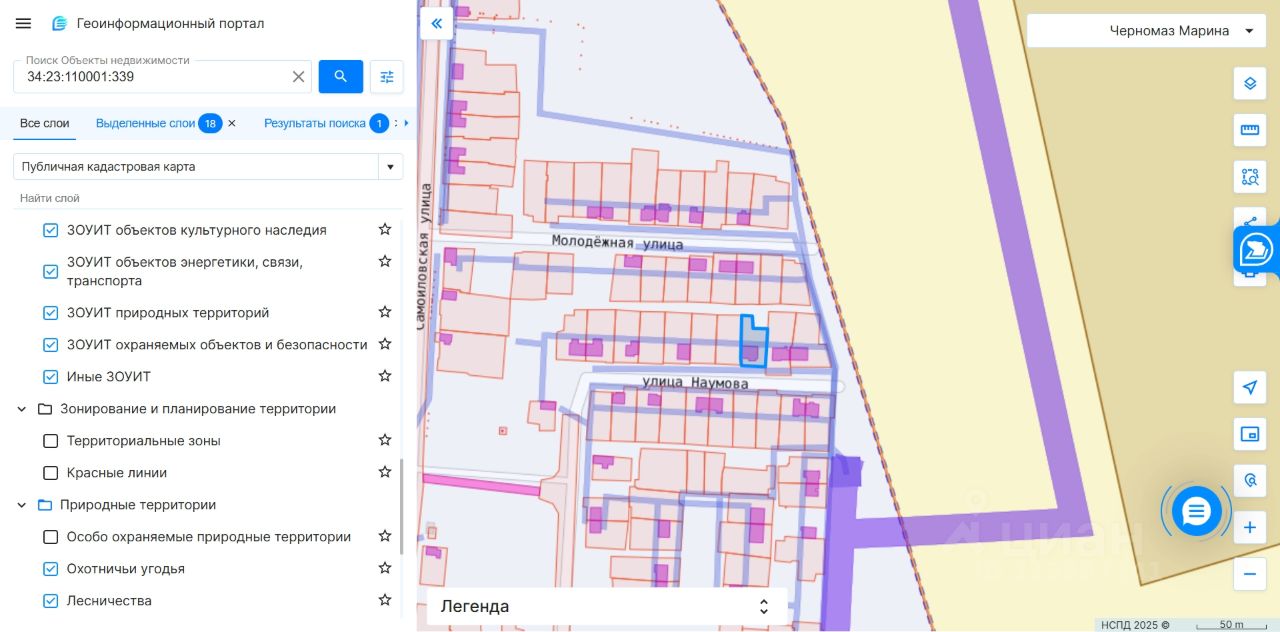Open the map layers button
The height and width of the screenshot is (632, 1280).
click(x=1250, y=84)
